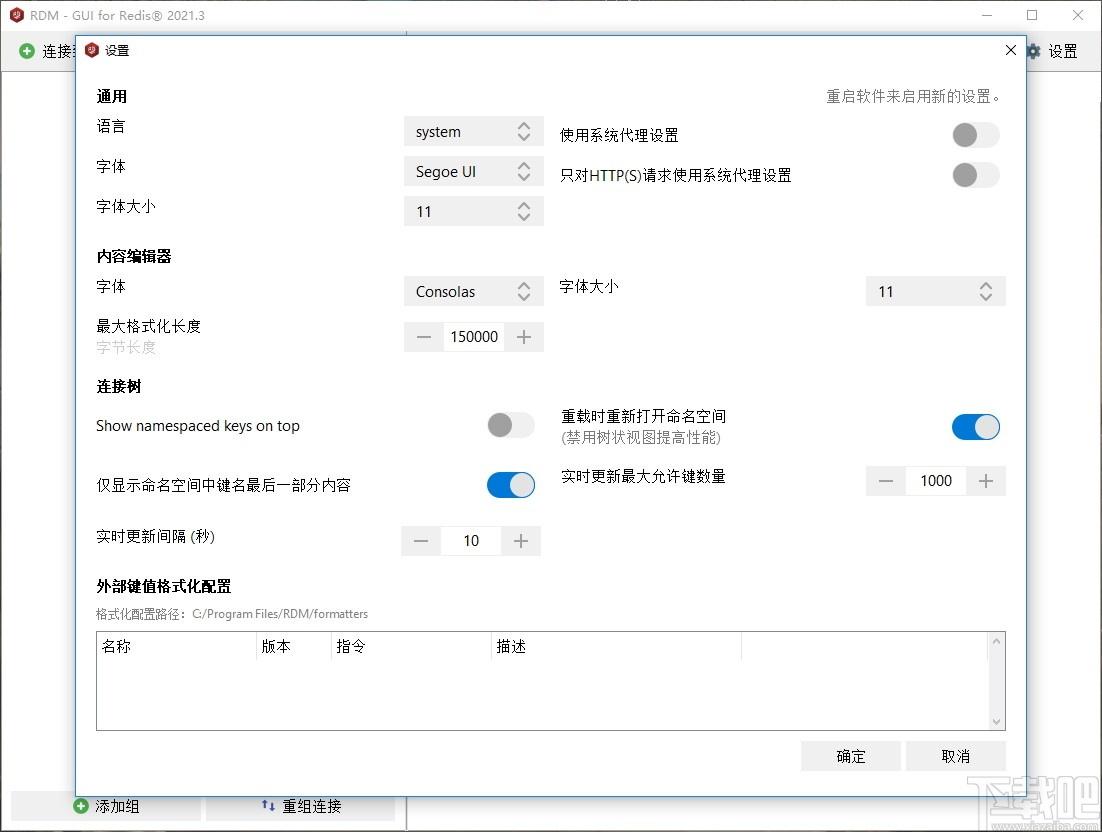Click the 确定 button

850,756
